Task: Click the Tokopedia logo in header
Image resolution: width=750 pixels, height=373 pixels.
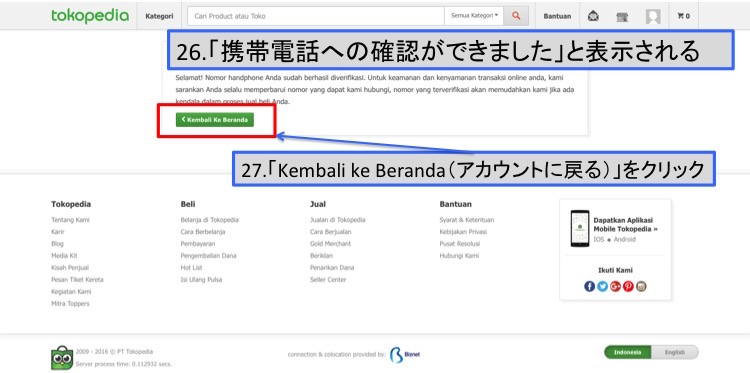Action: pos(90,16)
